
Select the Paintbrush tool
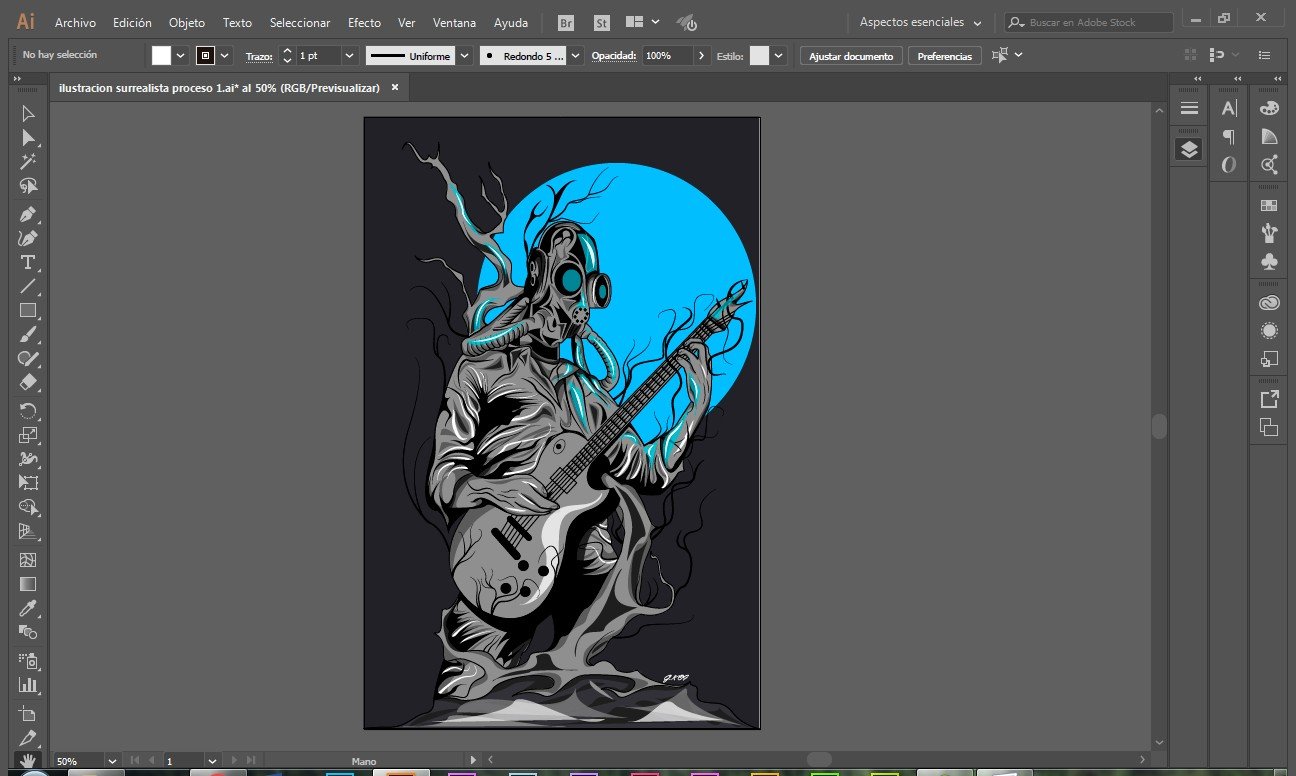(x=28, y=334)
